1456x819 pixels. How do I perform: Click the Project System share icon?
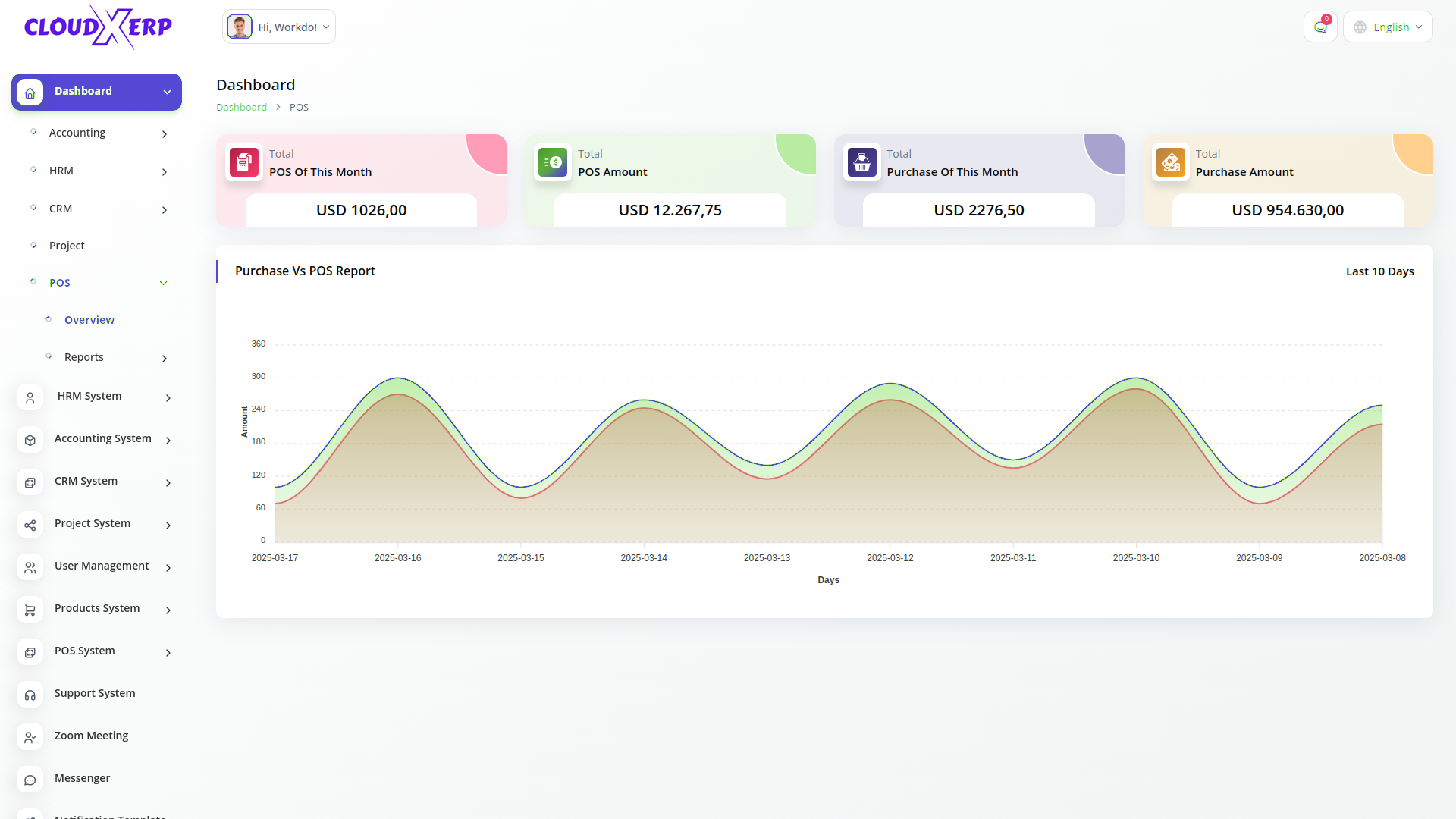pyautogui.click(x=30, y=525)
